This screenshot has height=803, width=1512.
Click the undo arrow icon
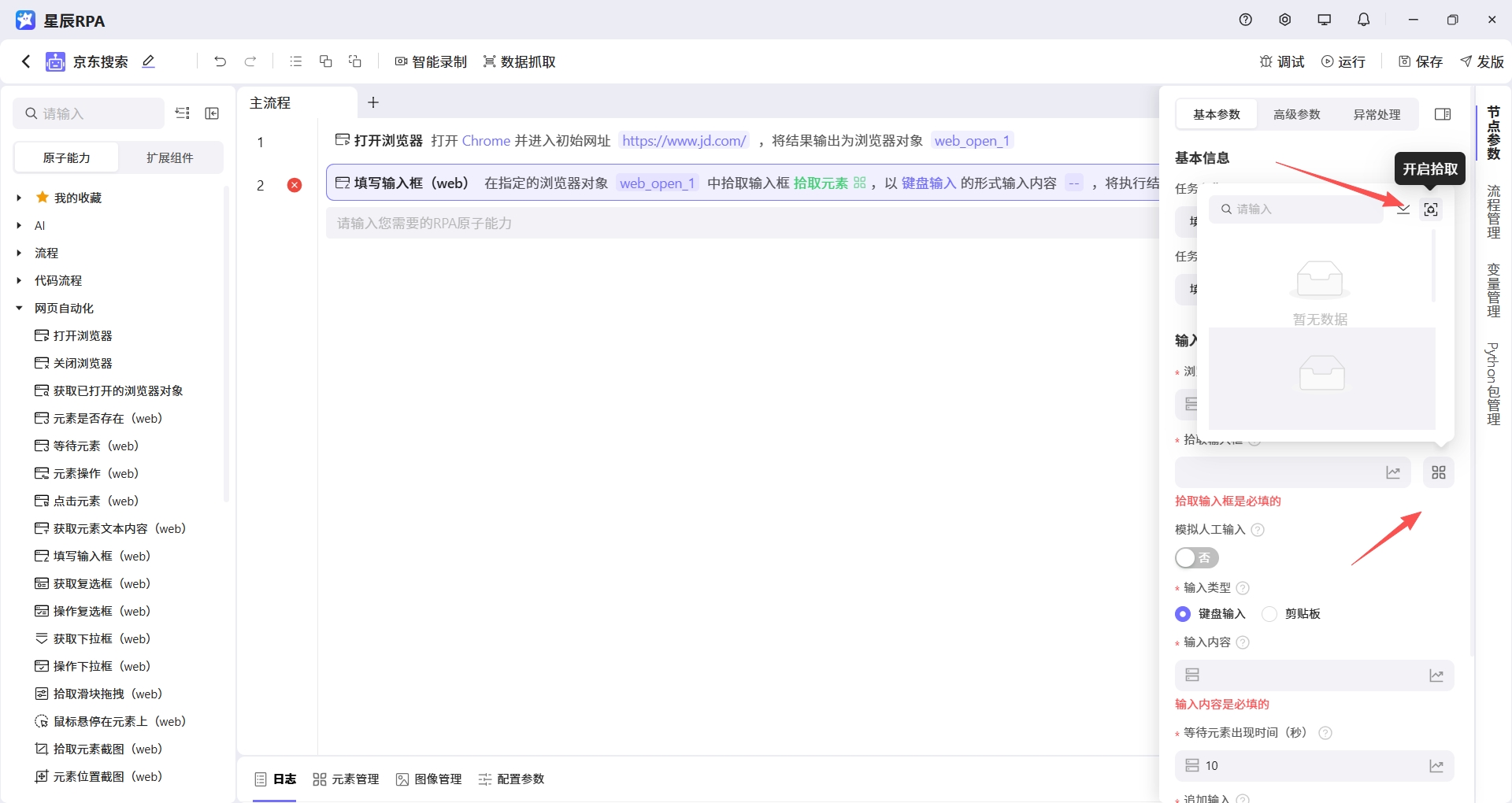(220, 61)
